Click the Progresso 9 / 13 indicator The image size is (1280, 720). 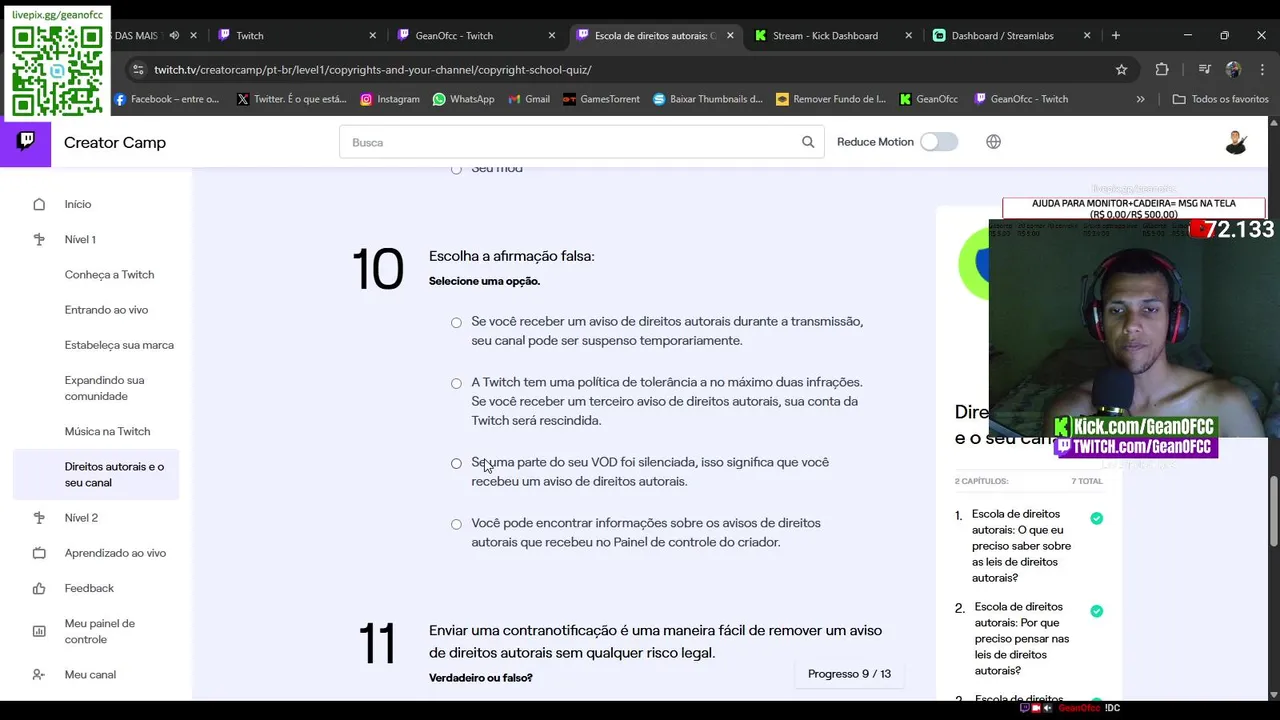point(849,674)
